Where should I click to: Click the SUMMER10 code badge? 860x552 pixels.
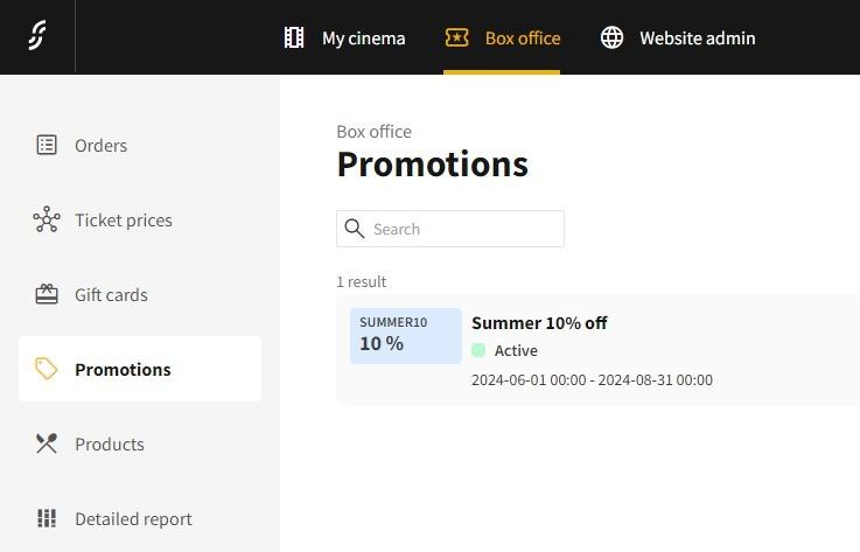406,335
